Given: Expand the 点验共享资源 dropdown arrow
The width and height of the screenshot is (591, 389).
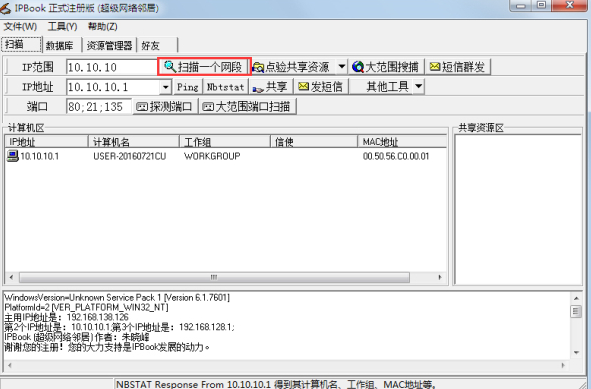Looking at the screenshot, I should [341, 67].
